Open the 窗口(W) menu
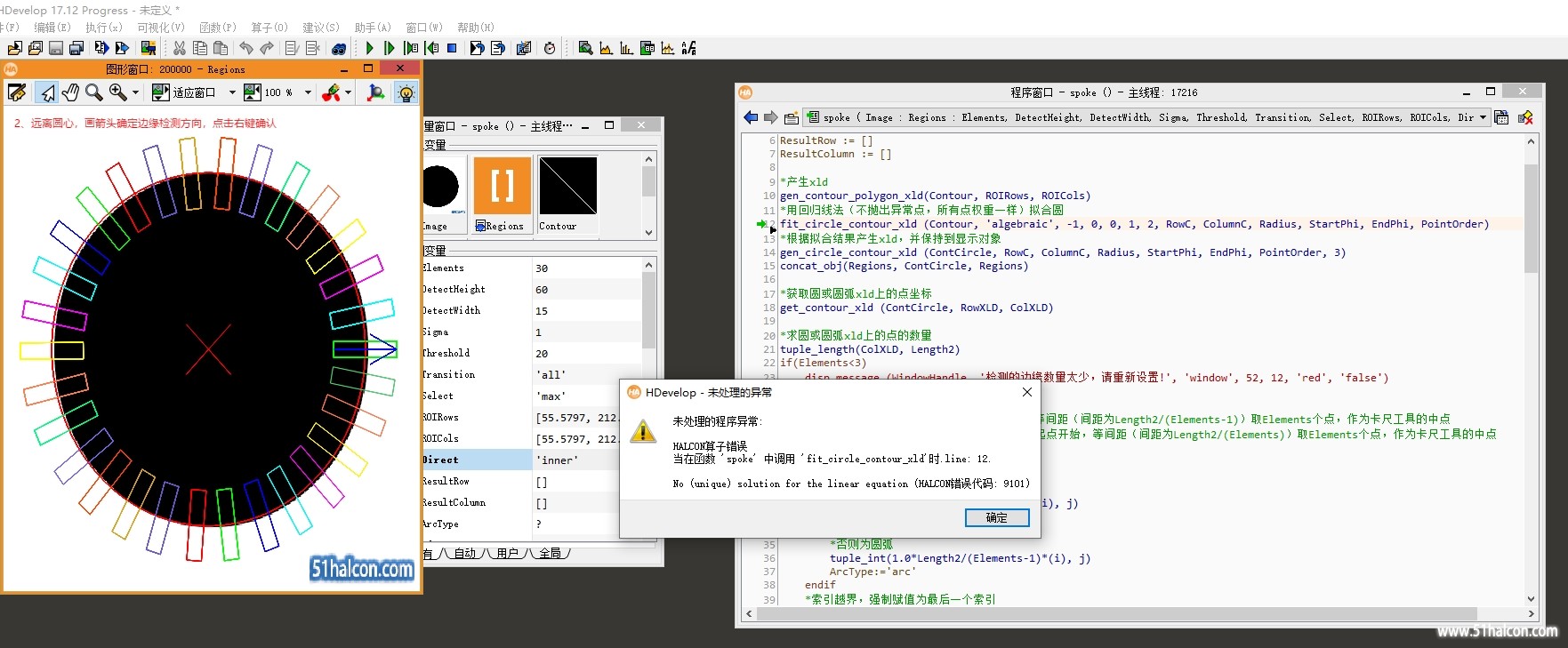The image size is (1568, 648). tap(423, 28)
